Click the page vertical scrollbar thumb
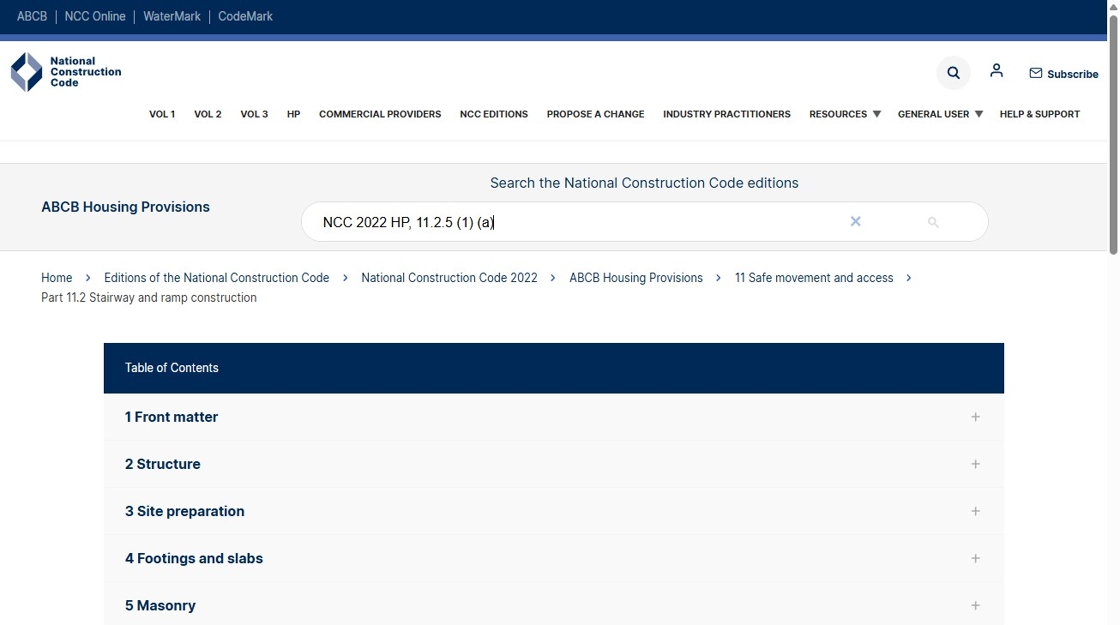The image size is (1120, 625). point(1113,134)
